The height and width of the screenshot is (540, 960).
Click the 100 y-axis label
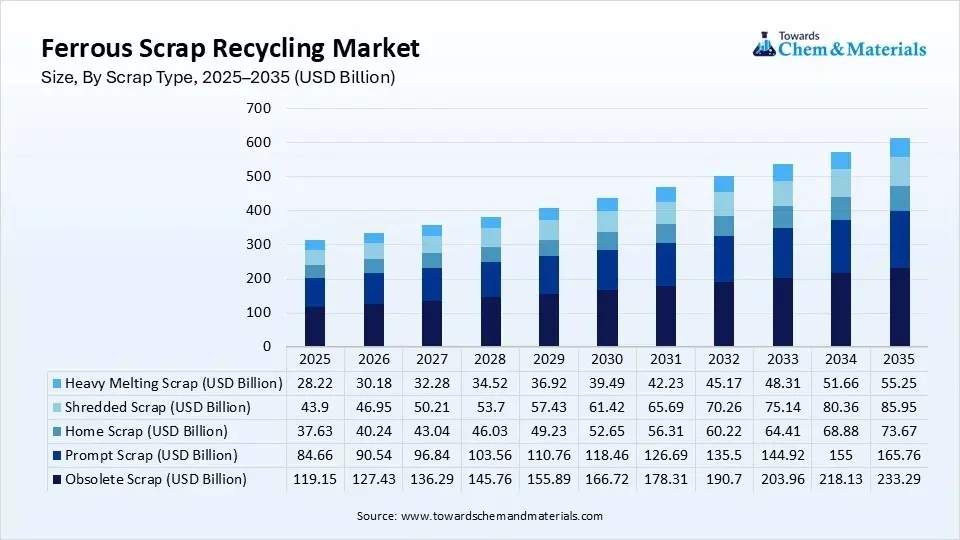[x=258, y=312]
